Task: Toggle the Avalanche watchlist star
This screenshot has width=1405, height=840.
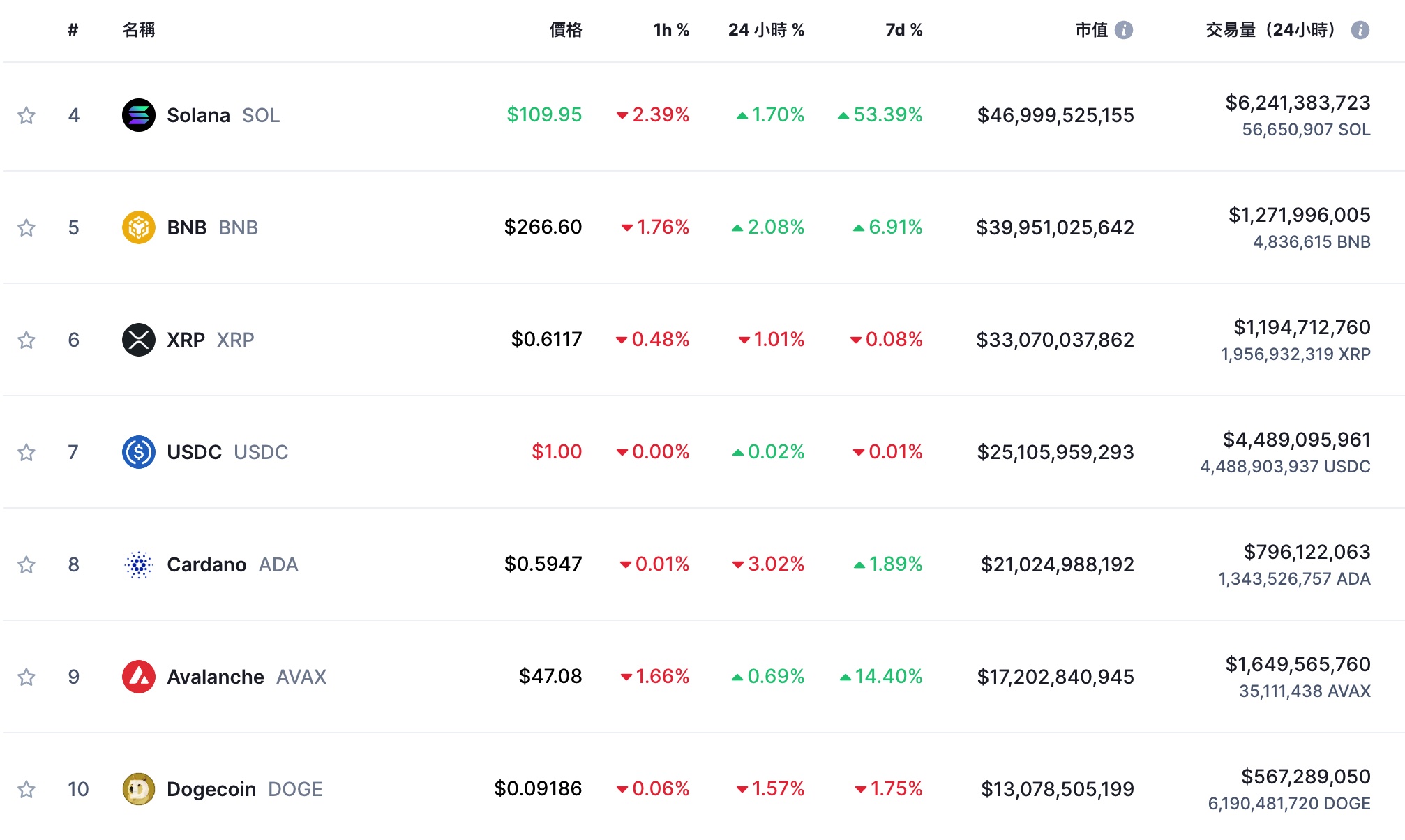Action: [27, 677]
